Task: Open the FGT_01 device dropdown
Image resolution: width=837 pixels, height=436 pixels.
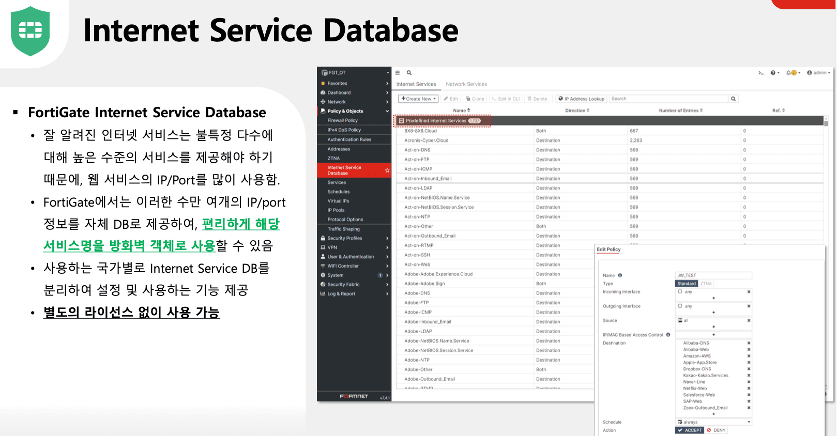Action: pyautogui.click(x=354, y=73)
